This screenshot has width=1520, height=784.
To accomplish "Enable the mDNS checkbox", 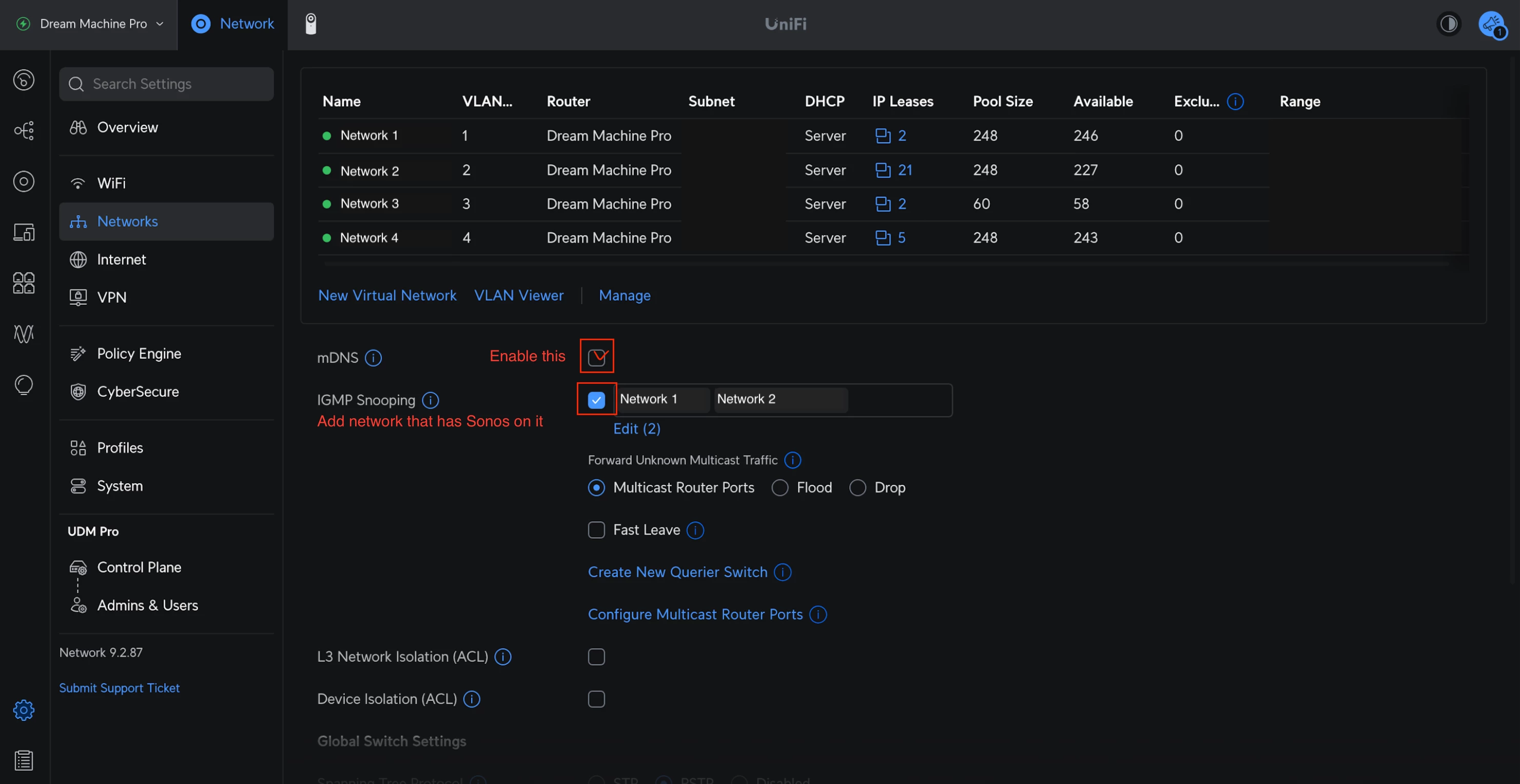I will 596,358.
